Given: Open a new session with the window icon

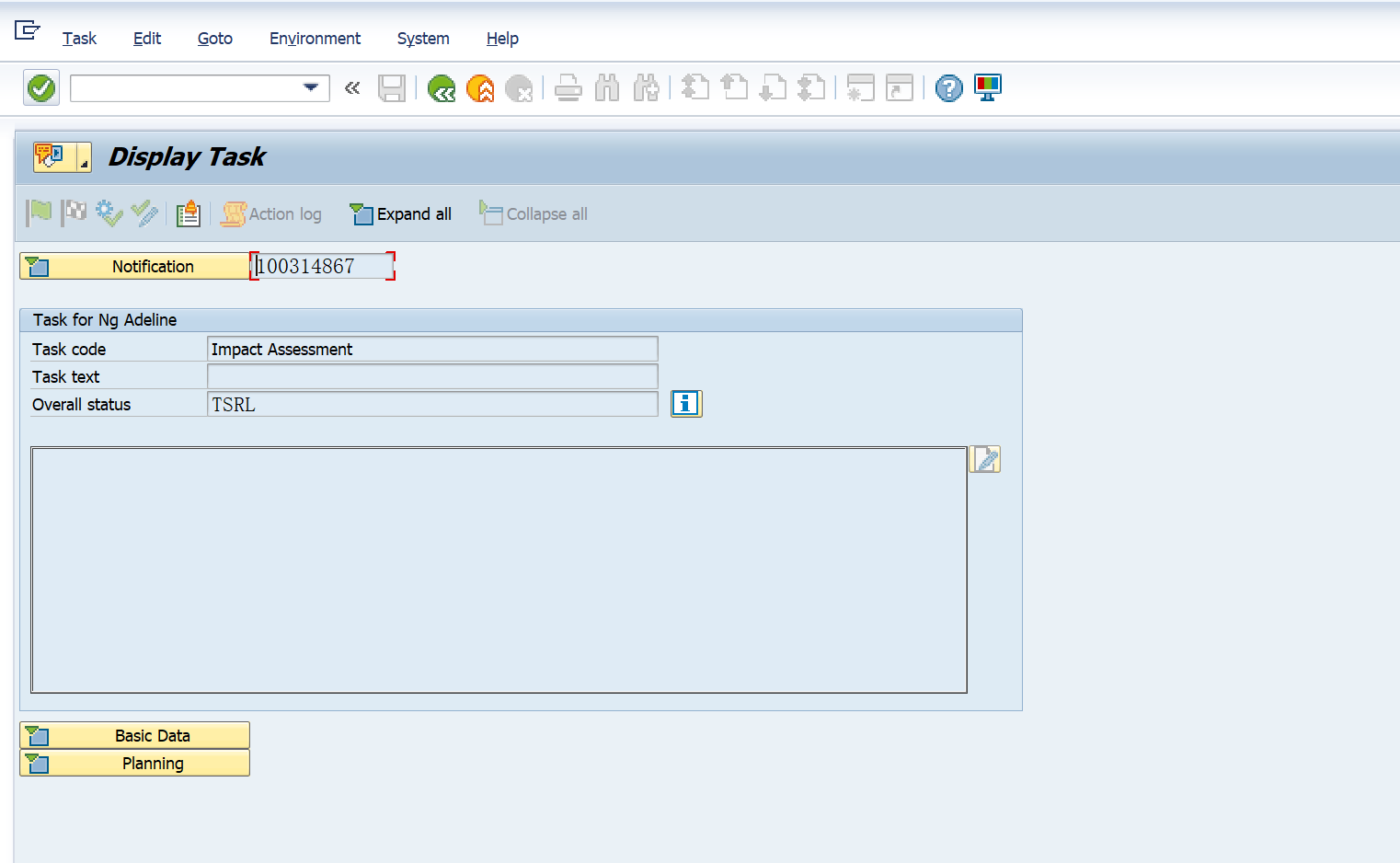Looking at the screenshot, I should 860,88.
